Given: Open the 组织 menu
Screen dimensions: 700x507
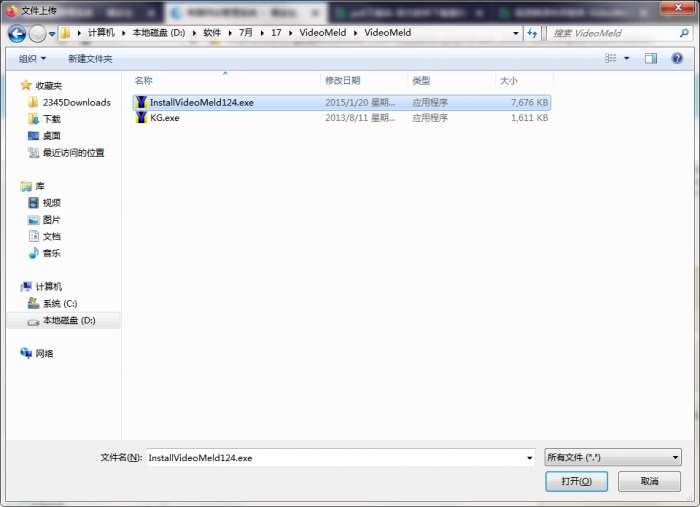Looking at the screenshot, I should pyautogui.click(x=32, y=58).
